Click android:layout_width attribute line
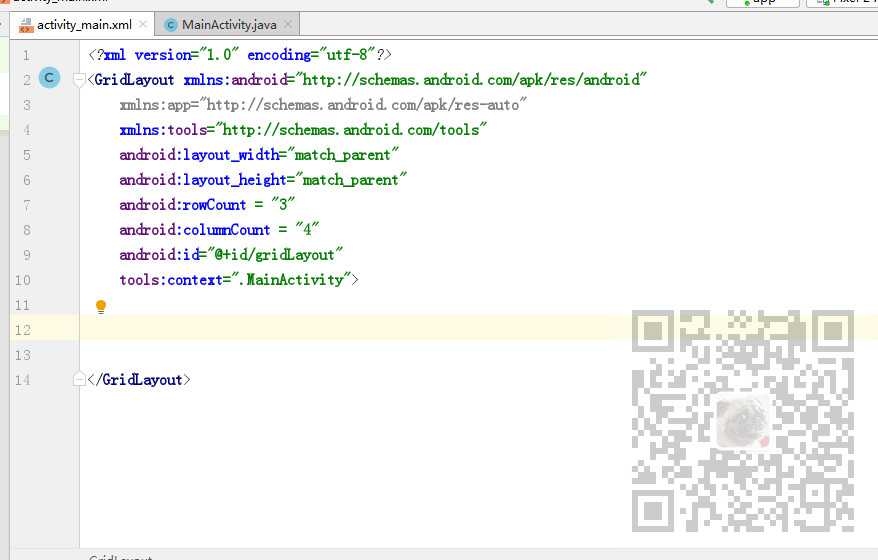878x560 pixels. (x=259, y=155)
